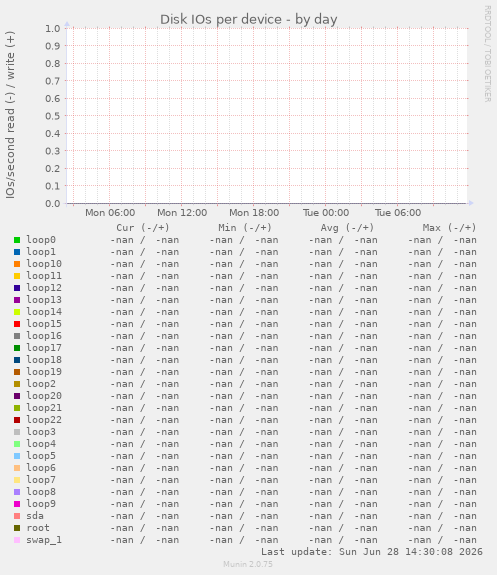Click the 0.0 y-axis value
The image size is (497, 575).
[52, 204]
